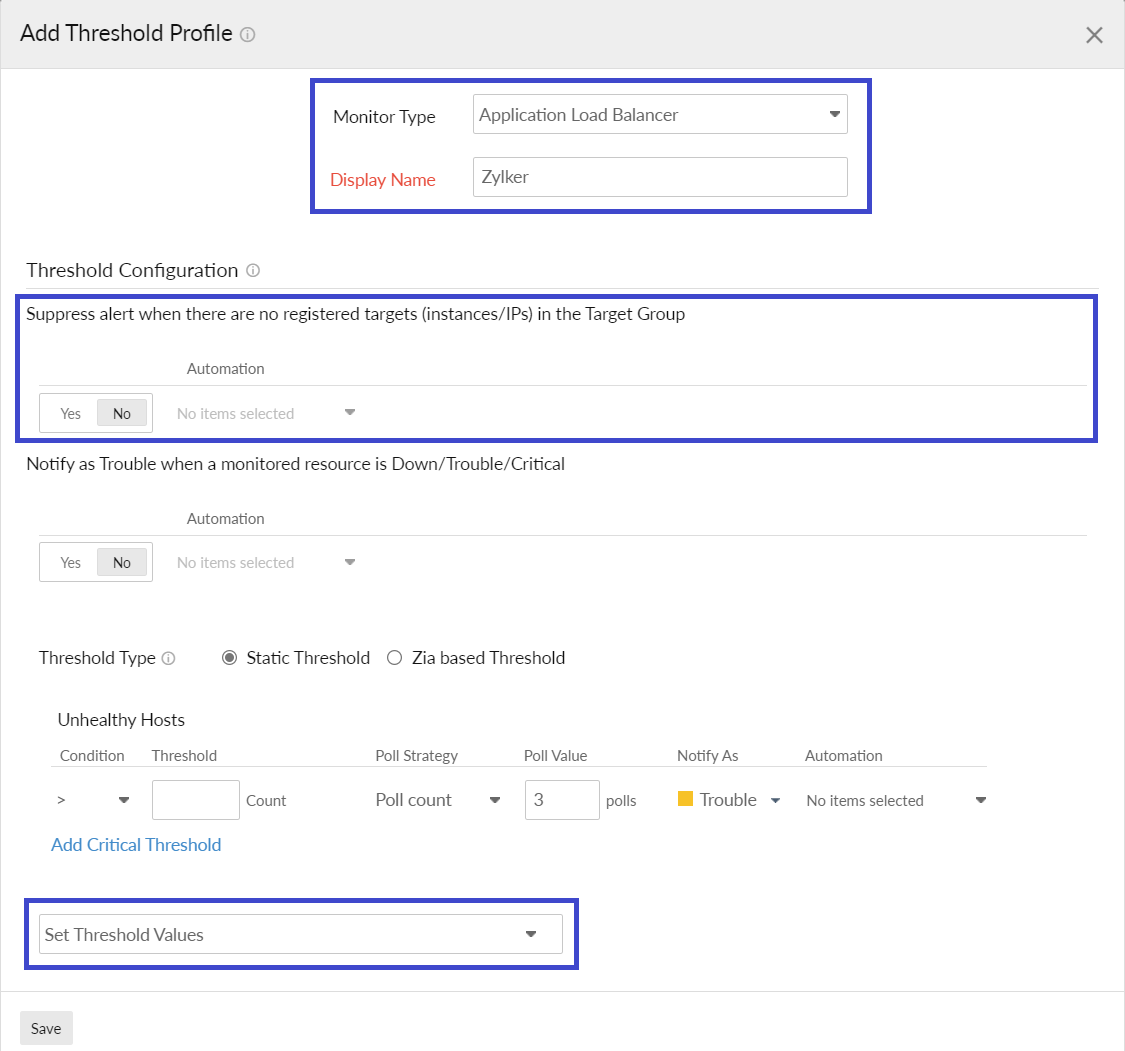Image resolution: width=1125 pixels, height=1051 pixels.
Task: Click the Save button
Action: pyautogui.click(x=46, y=1028)
